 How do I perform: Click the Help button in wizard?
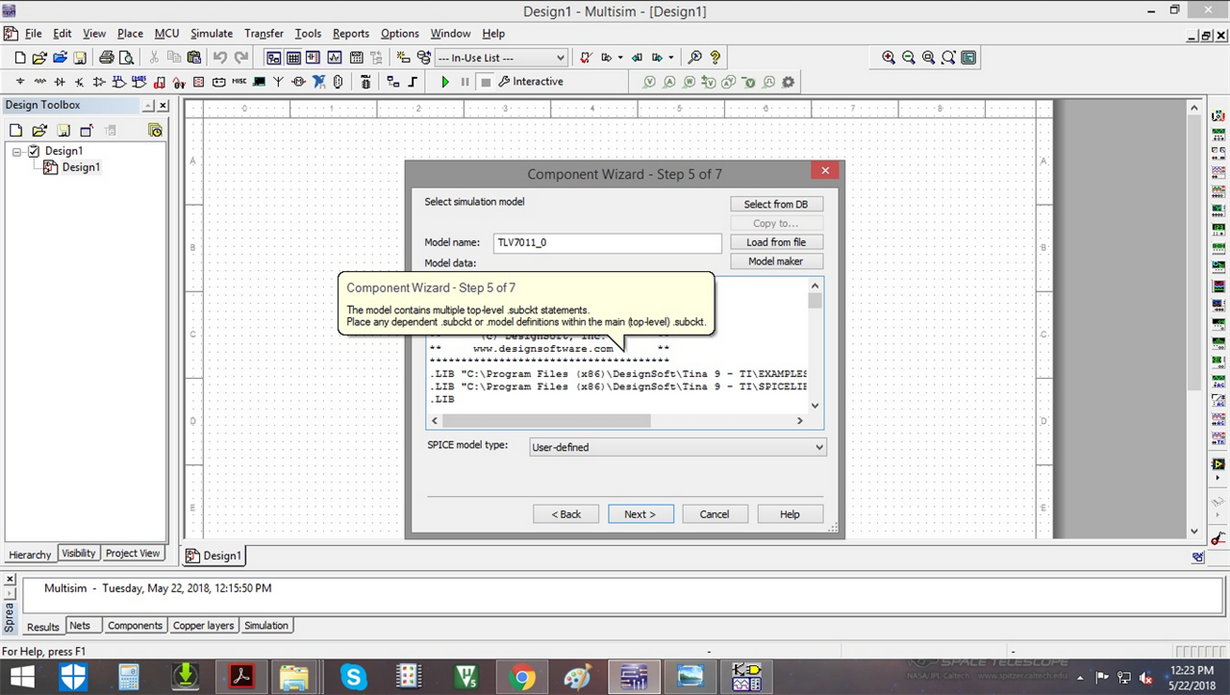pyautogui.click(x=790, y=514)
